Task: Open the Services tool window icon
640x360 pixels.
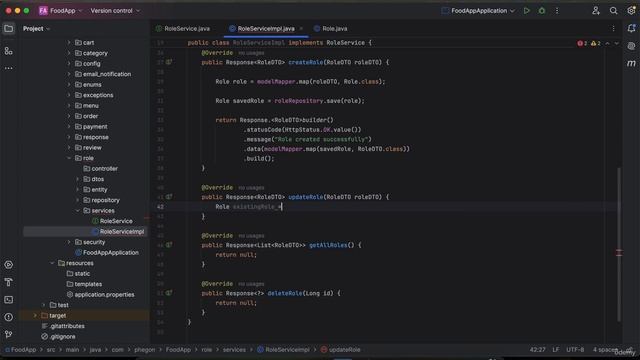Action: 9,265
